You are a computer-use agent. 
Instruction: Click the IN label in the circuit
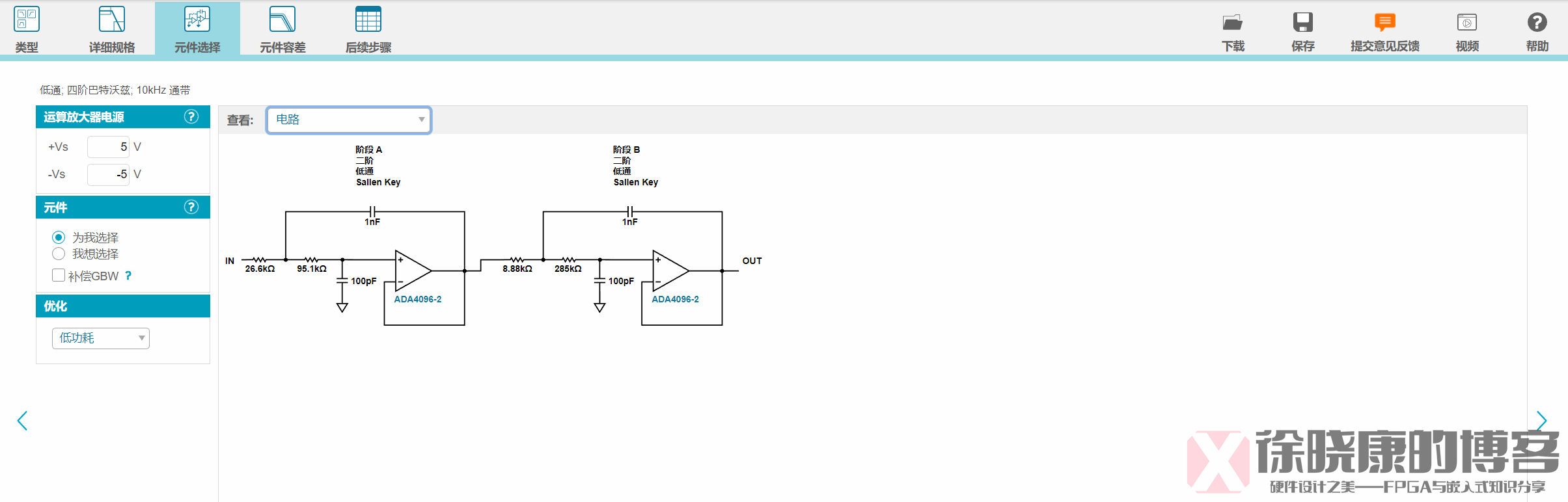pos(230,261)
